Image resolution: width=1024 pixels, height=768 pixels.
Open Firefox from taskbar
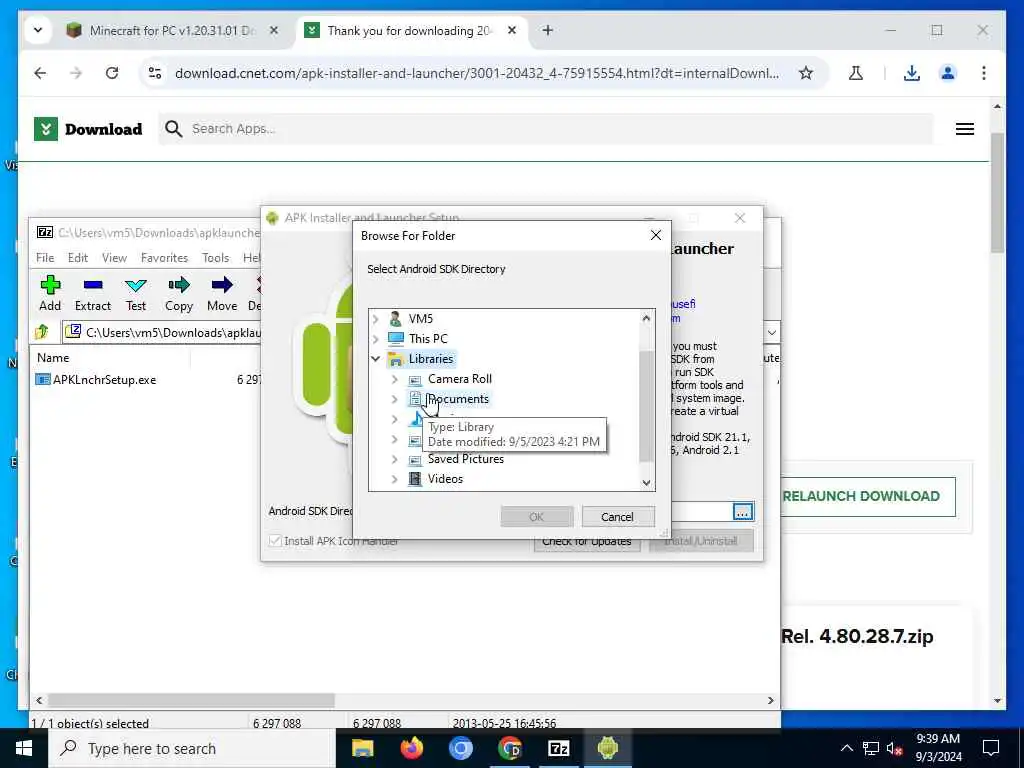click(411, 748)
